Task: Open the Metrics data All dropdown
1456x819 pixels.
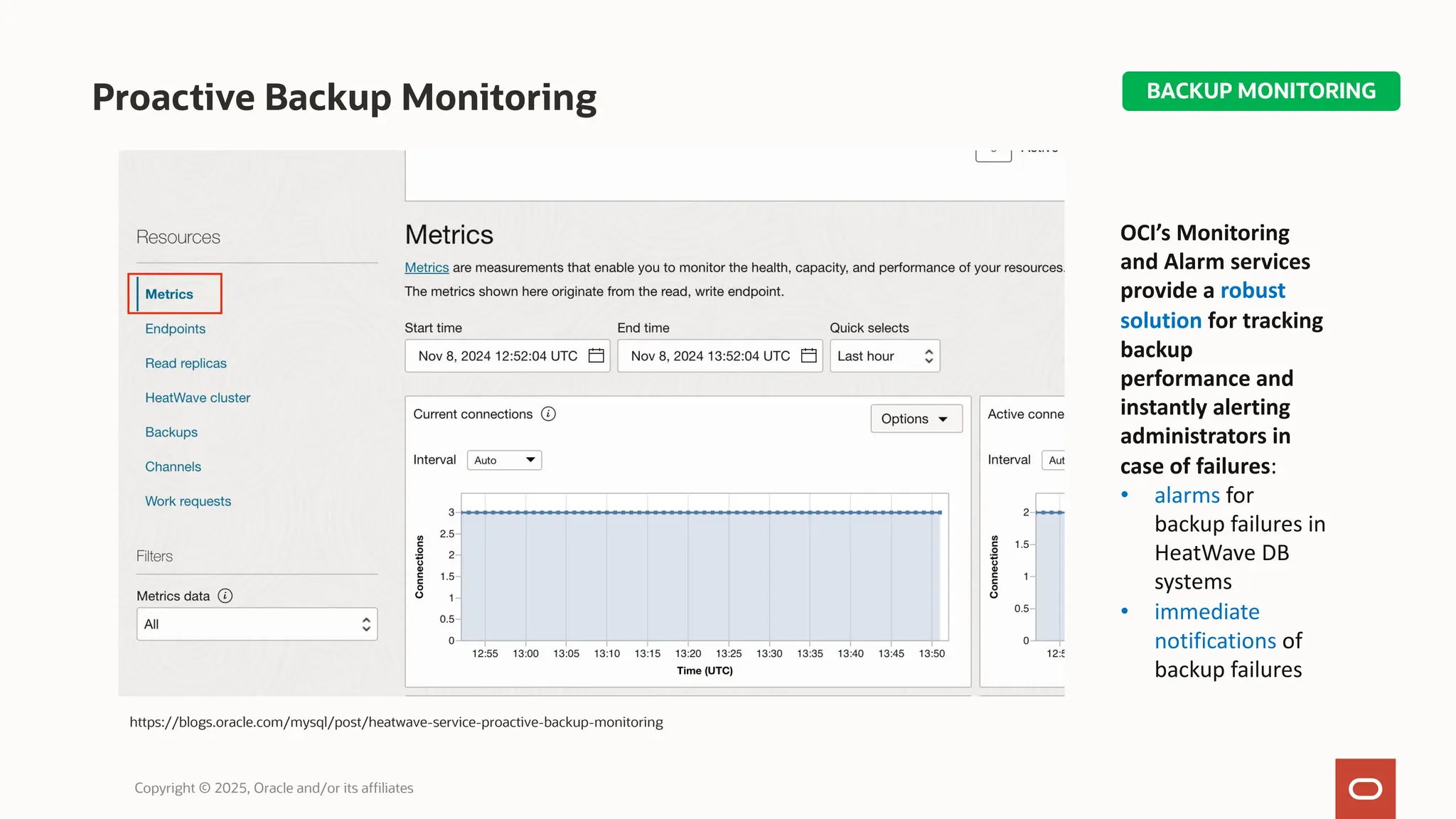Action: [x=257, y=624]
